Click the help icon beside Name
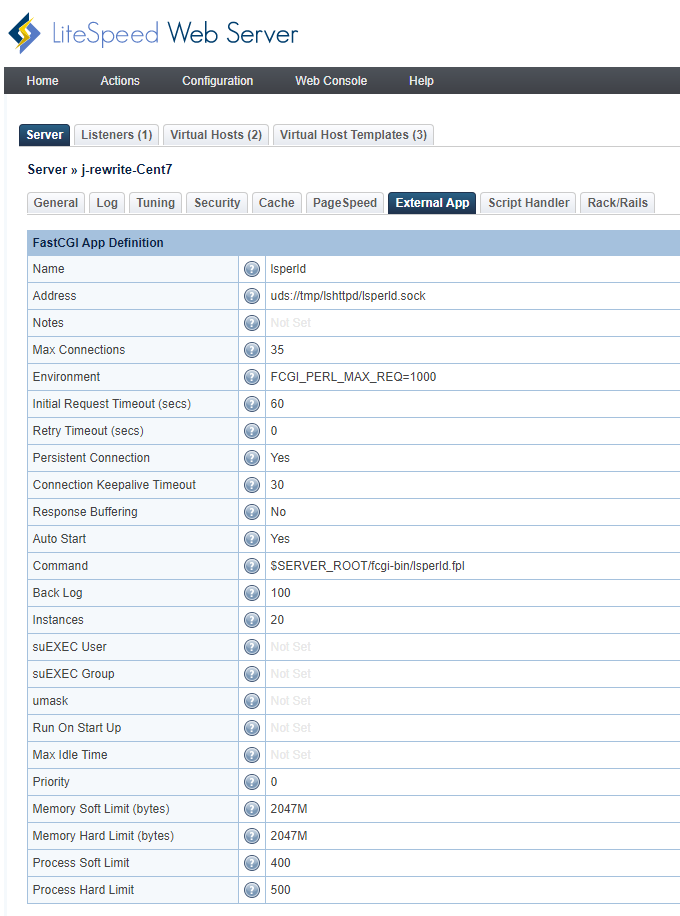 pos(252,269)
